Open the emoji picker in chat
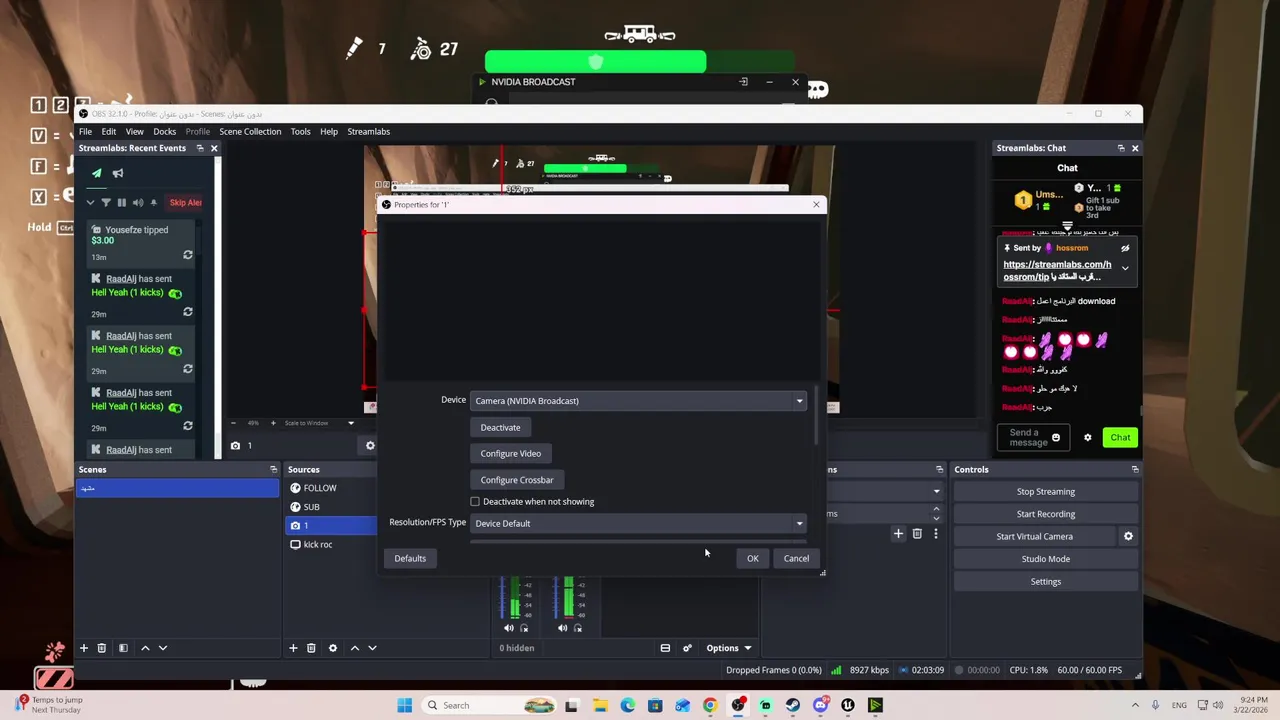The width and height of the screenshot is (1280, 720). coord(1055,438)
